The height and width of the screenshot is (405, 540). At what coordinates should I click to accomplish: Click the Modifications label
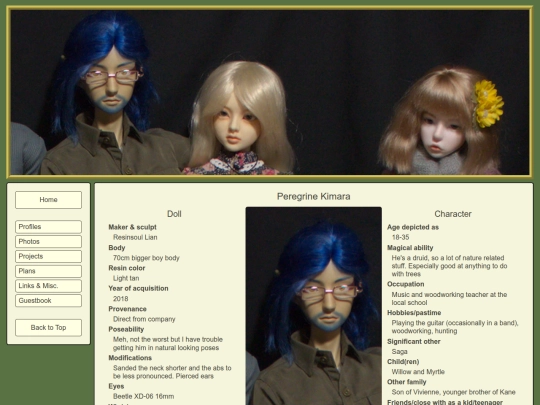pos(130,358)
